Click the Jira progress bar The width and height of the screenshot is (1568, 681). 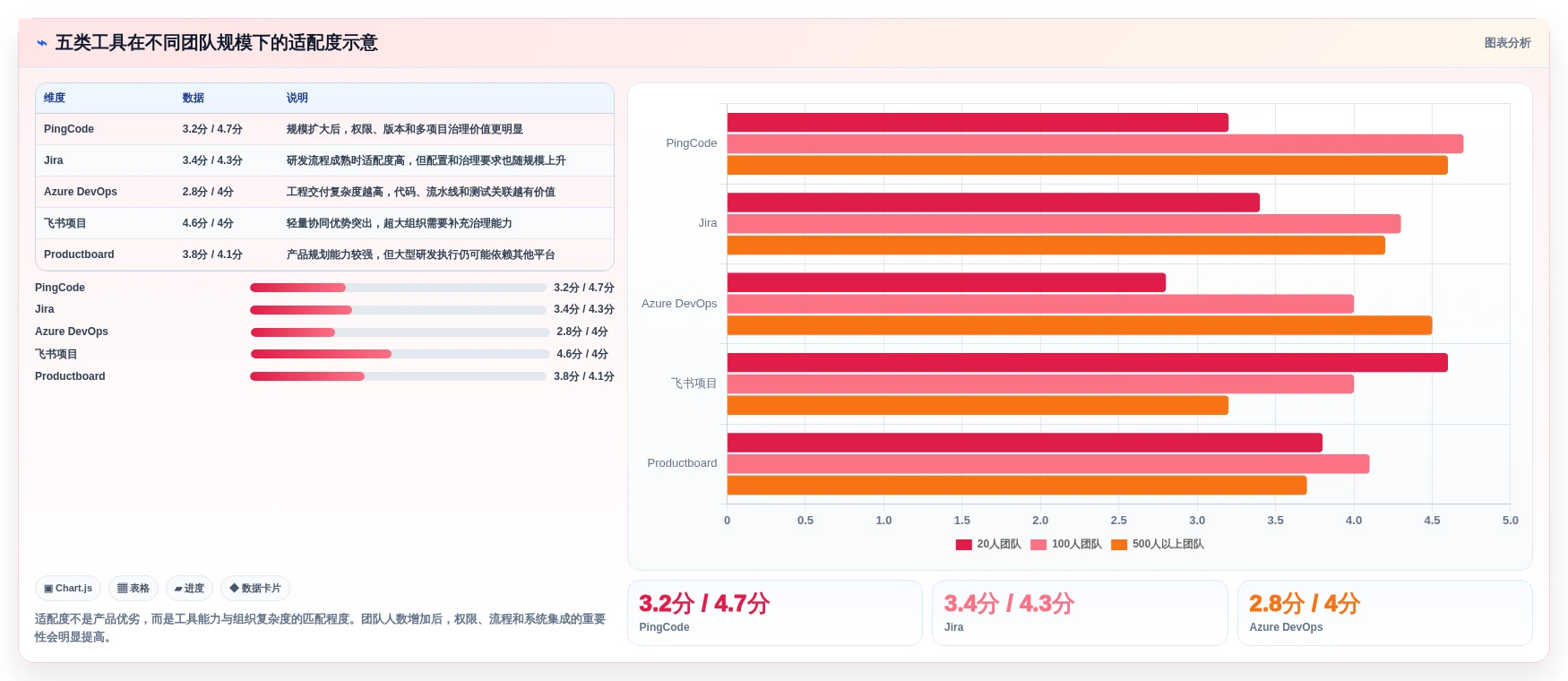coord(398,310)
